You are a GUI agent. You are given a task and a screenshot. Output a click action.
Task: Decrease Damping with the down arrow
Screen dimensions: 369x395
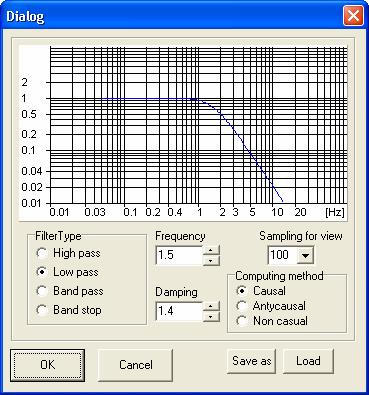[x=211, y=316]
